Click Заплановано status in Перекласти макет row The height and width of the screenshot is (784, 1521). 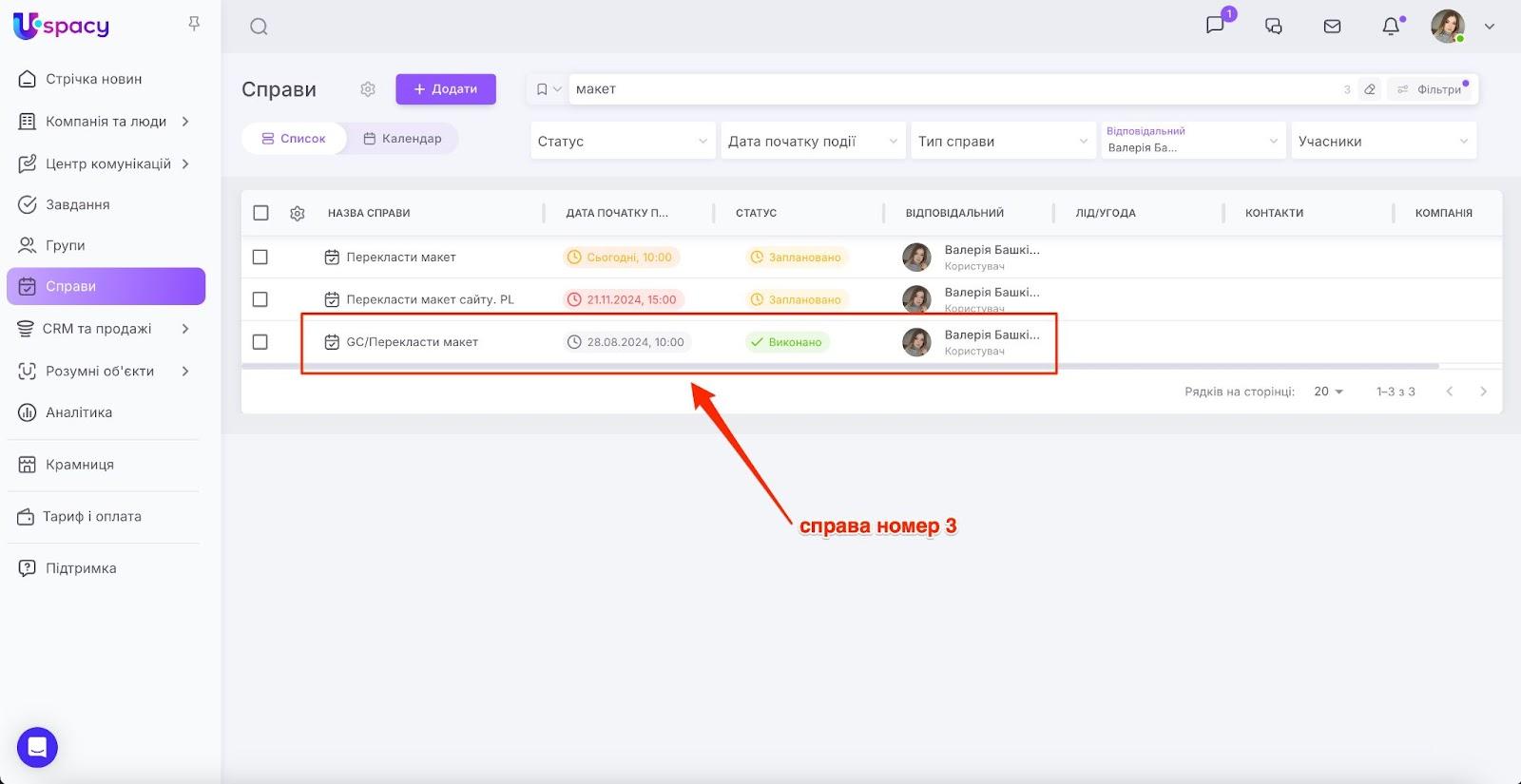tap(797, 258)
